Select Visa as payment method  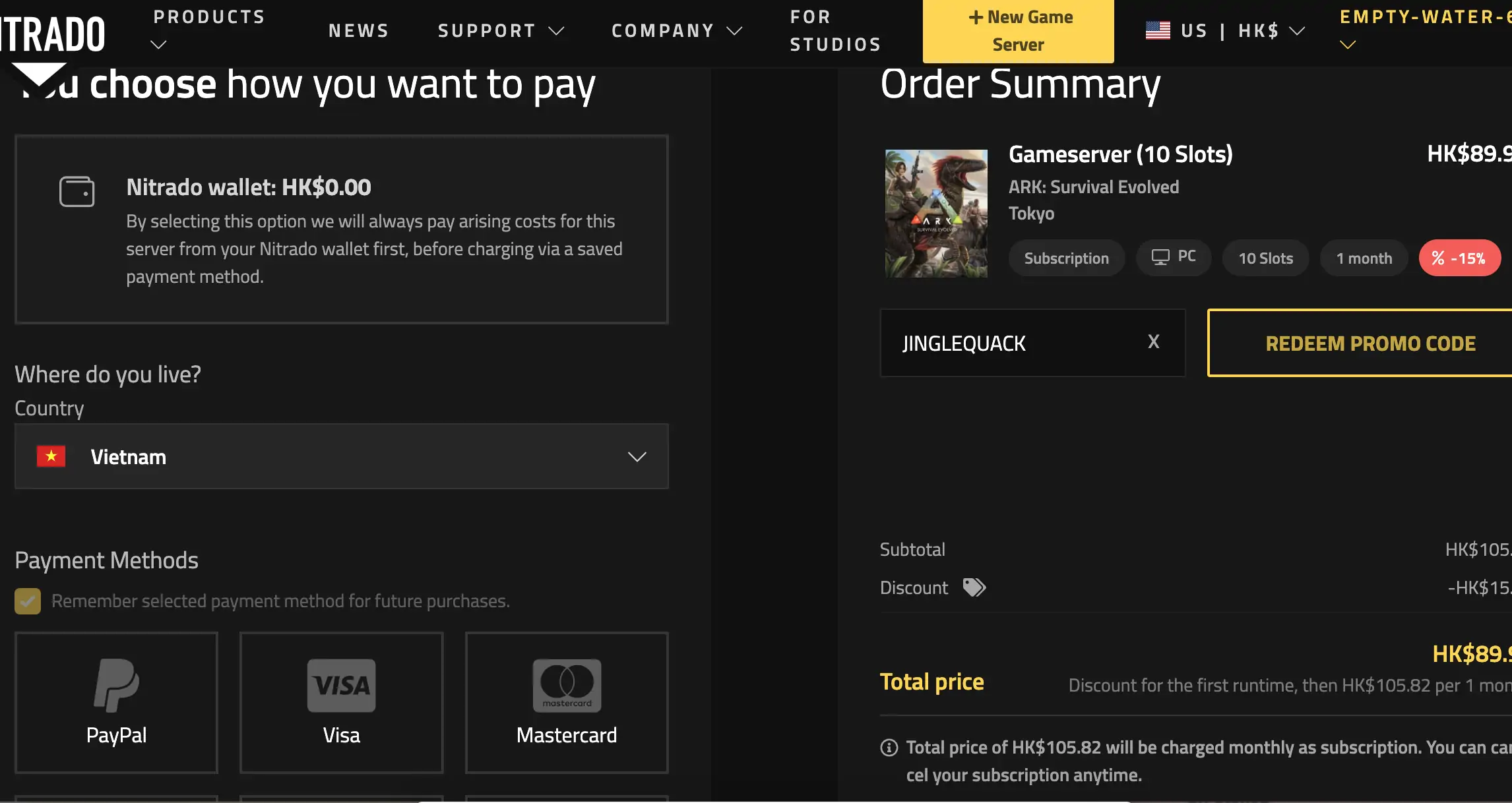click(x=340, y=702)
